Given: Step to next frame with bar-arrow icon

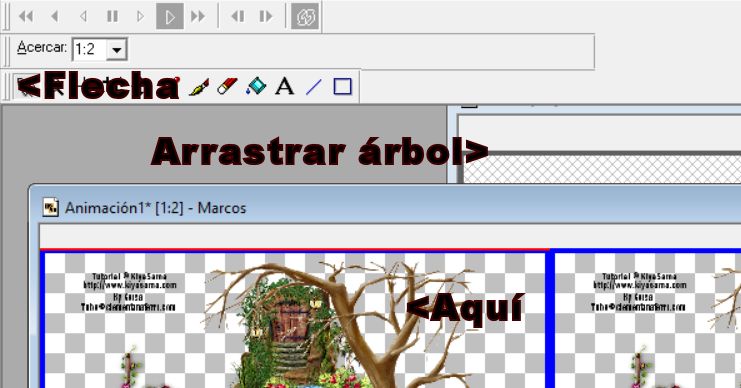Looking at the screenshot, I should point(266,17).
